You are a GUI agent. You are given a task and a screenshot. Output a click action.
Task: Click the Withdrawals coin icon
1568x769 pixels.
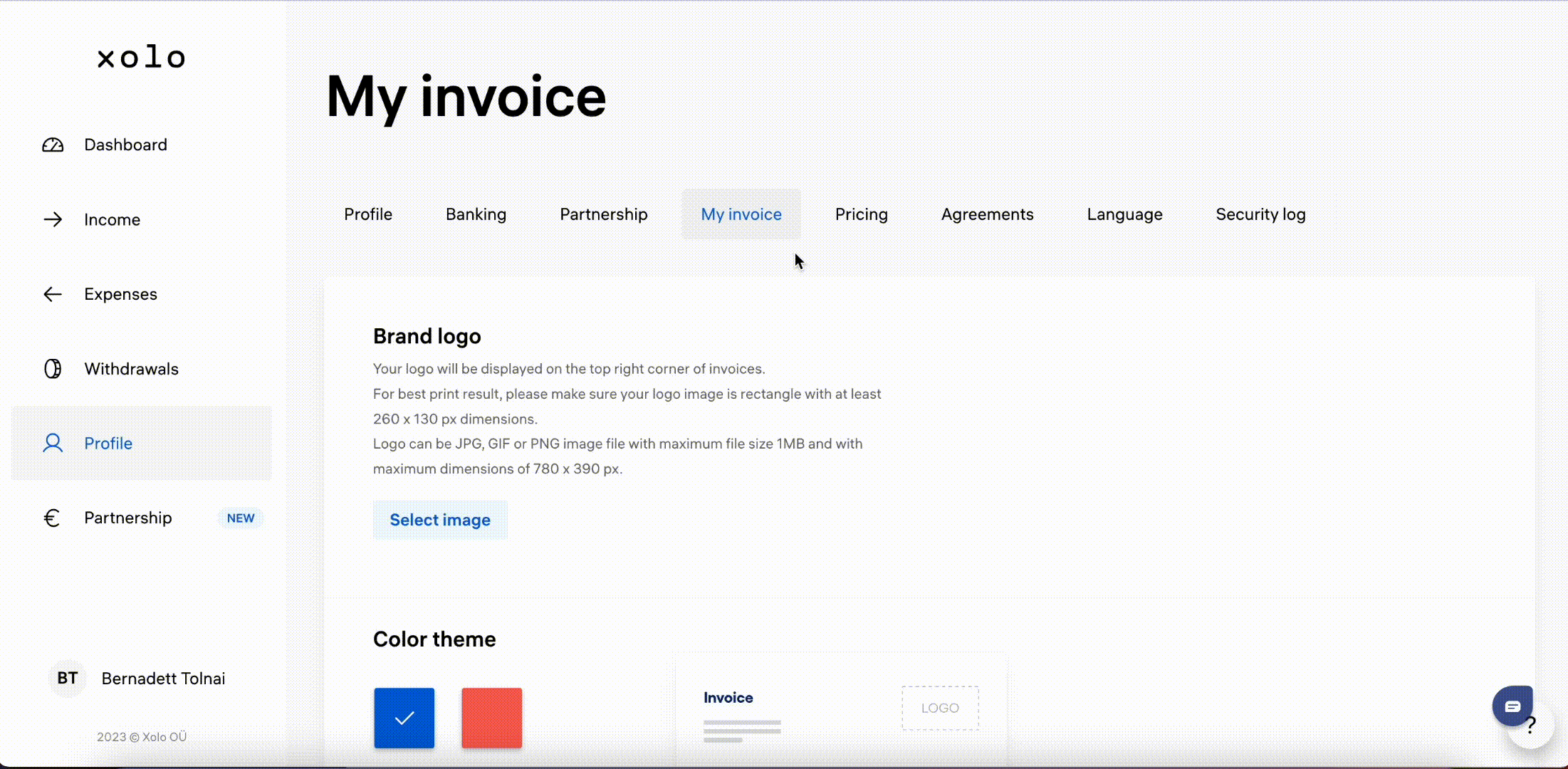click(x=53, y=368)
